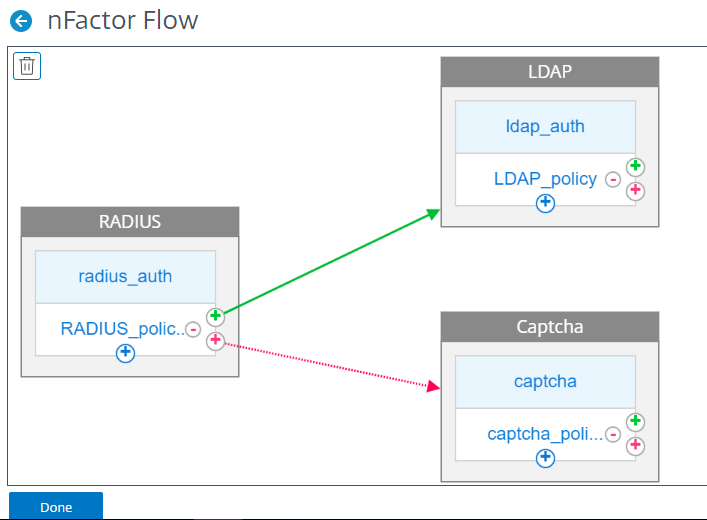707x520 pixels.
Task: Remove RADIUS_policy with its minus icon
Action: (x=193, y=329)
